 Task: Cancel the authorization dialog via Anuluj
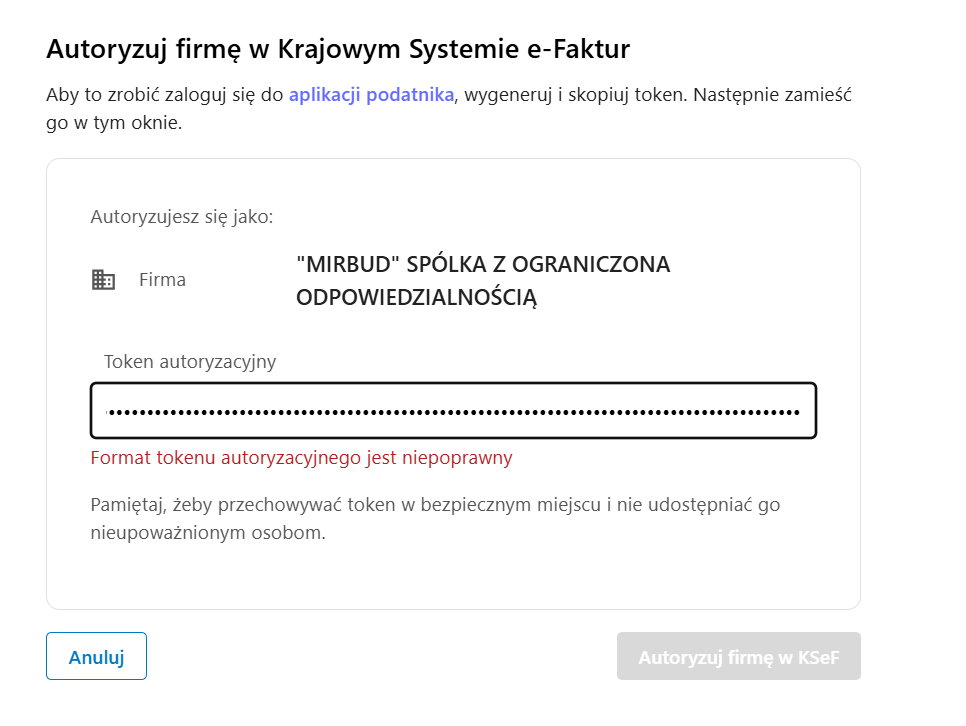click(x=96, y=656)
